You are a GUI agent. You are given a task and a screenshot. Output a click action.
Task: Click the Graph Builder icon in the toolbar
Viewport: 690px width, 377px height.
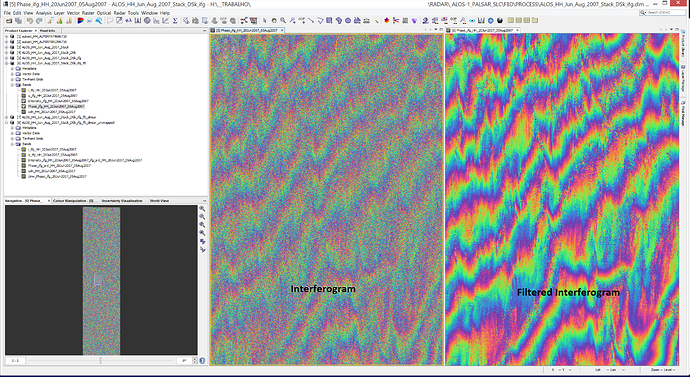244,21
